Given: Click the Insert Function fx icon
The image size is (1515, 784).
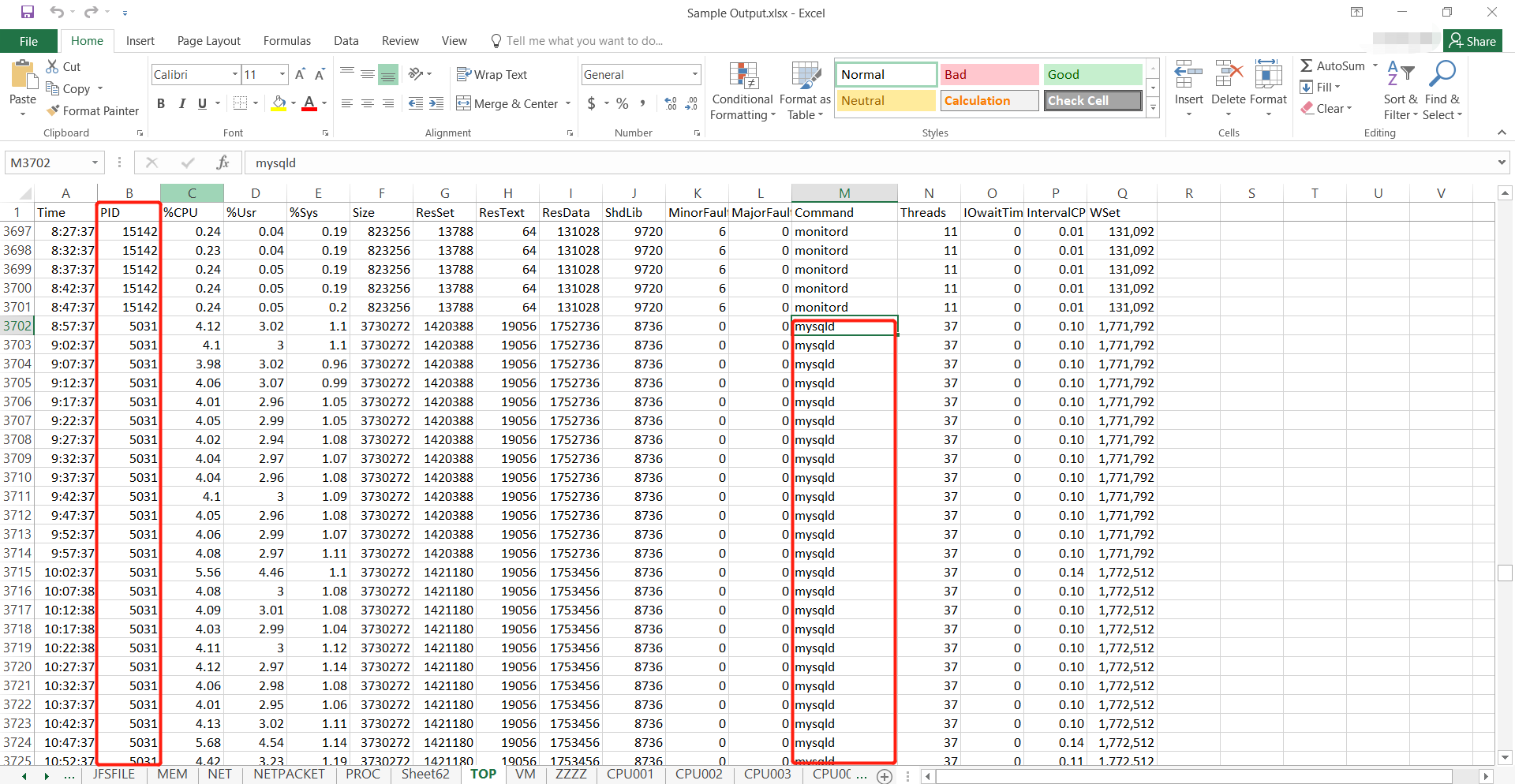Looking at the screenshot, I should pos(223,162).
